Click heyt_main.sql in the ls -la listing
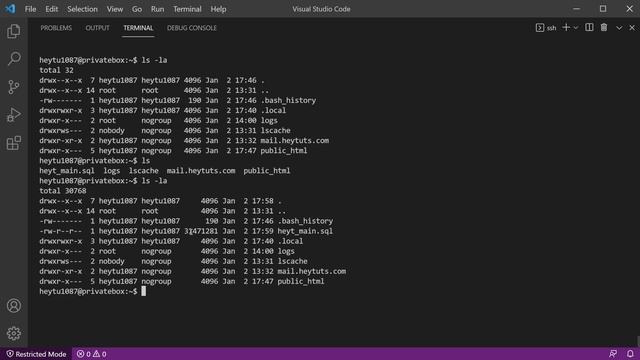 coord(305,231)
